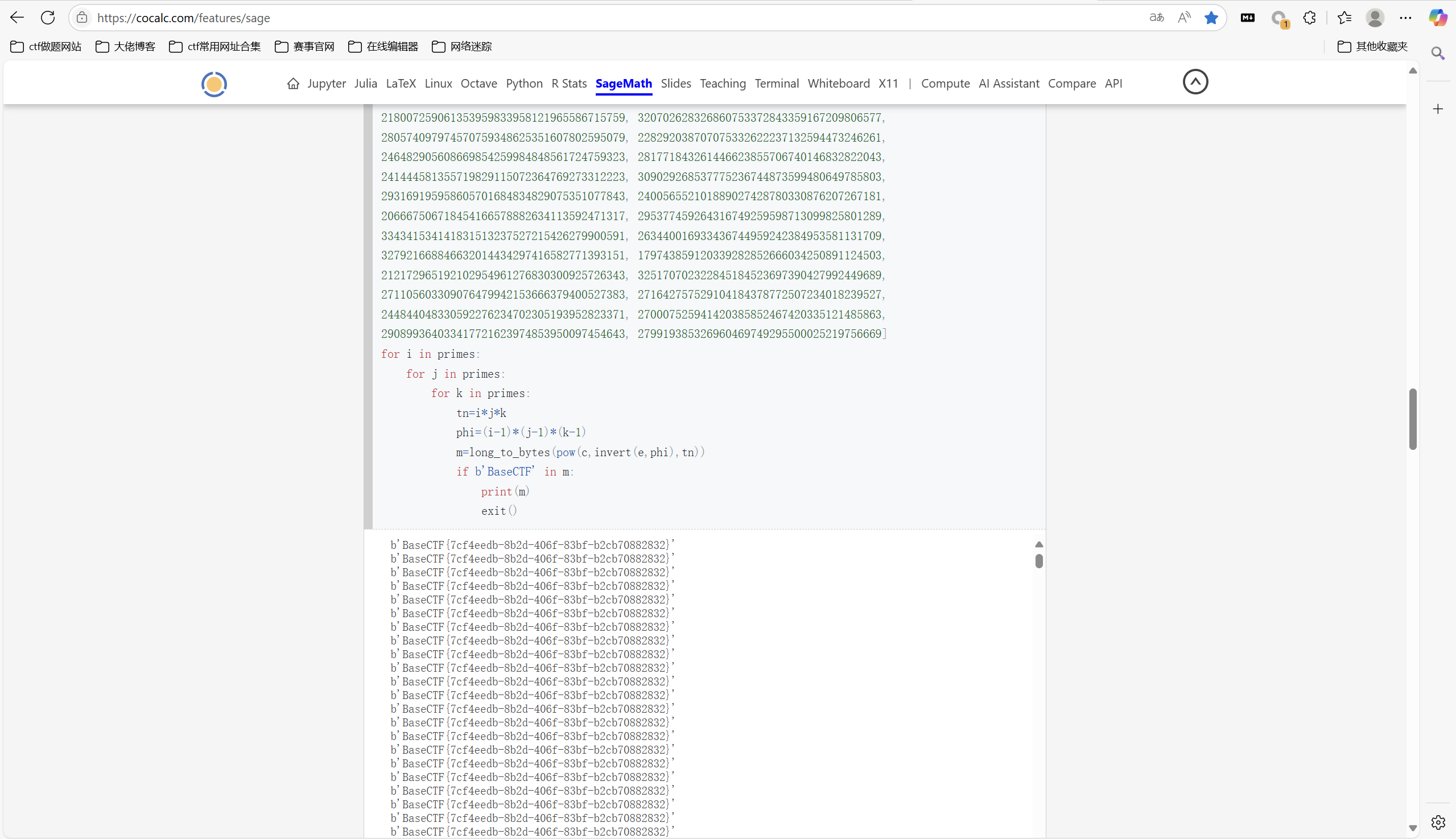Image resolution: width=1456 pixels, height=839 pixels.
Task: Open the Terminal feature page
Action: tap(777, 84)
